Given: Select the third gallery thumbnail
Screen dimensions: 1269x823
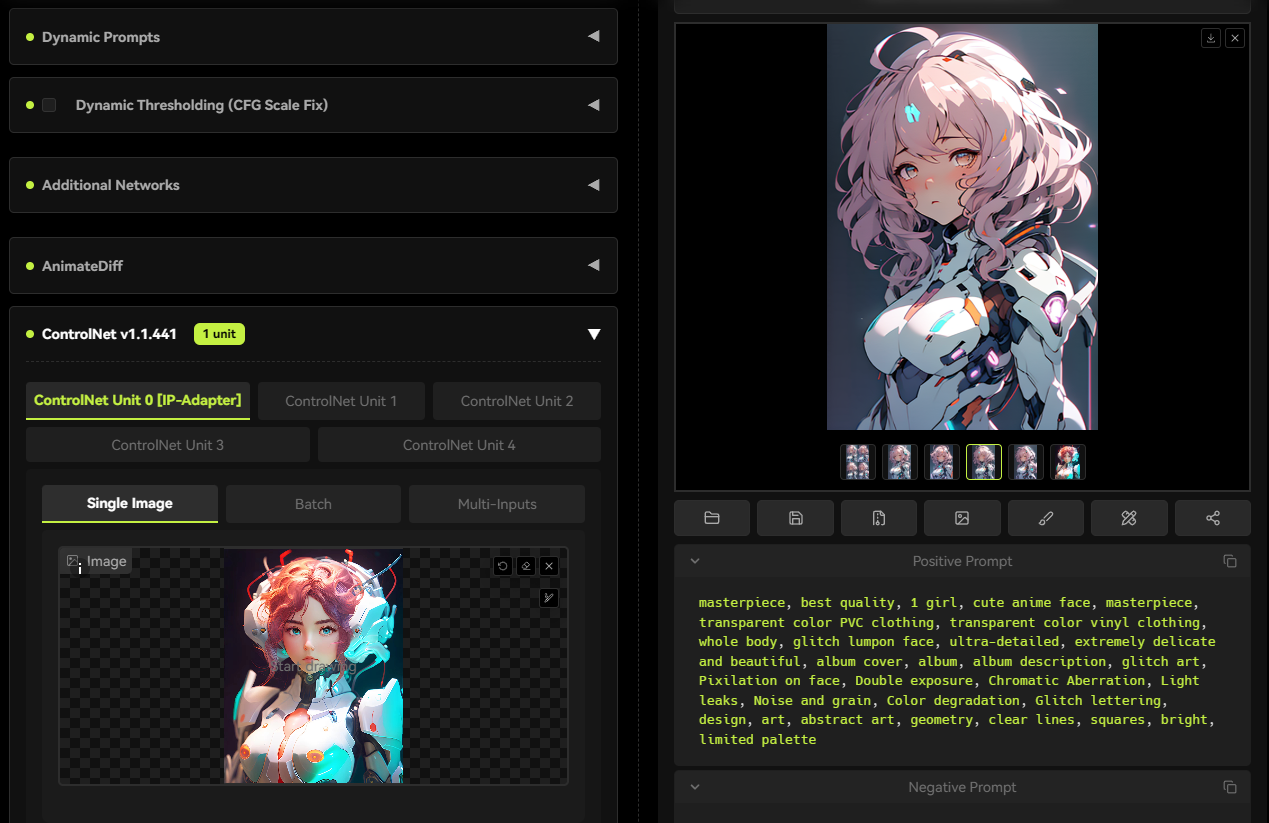Looking at the screenshot, I should coord(942,462).
